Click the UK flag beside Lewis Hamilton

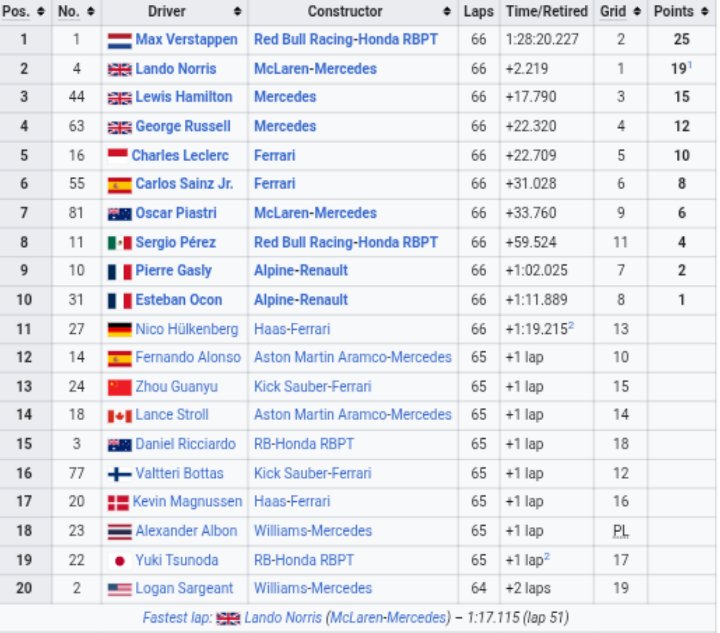click(x=119, y=98)
